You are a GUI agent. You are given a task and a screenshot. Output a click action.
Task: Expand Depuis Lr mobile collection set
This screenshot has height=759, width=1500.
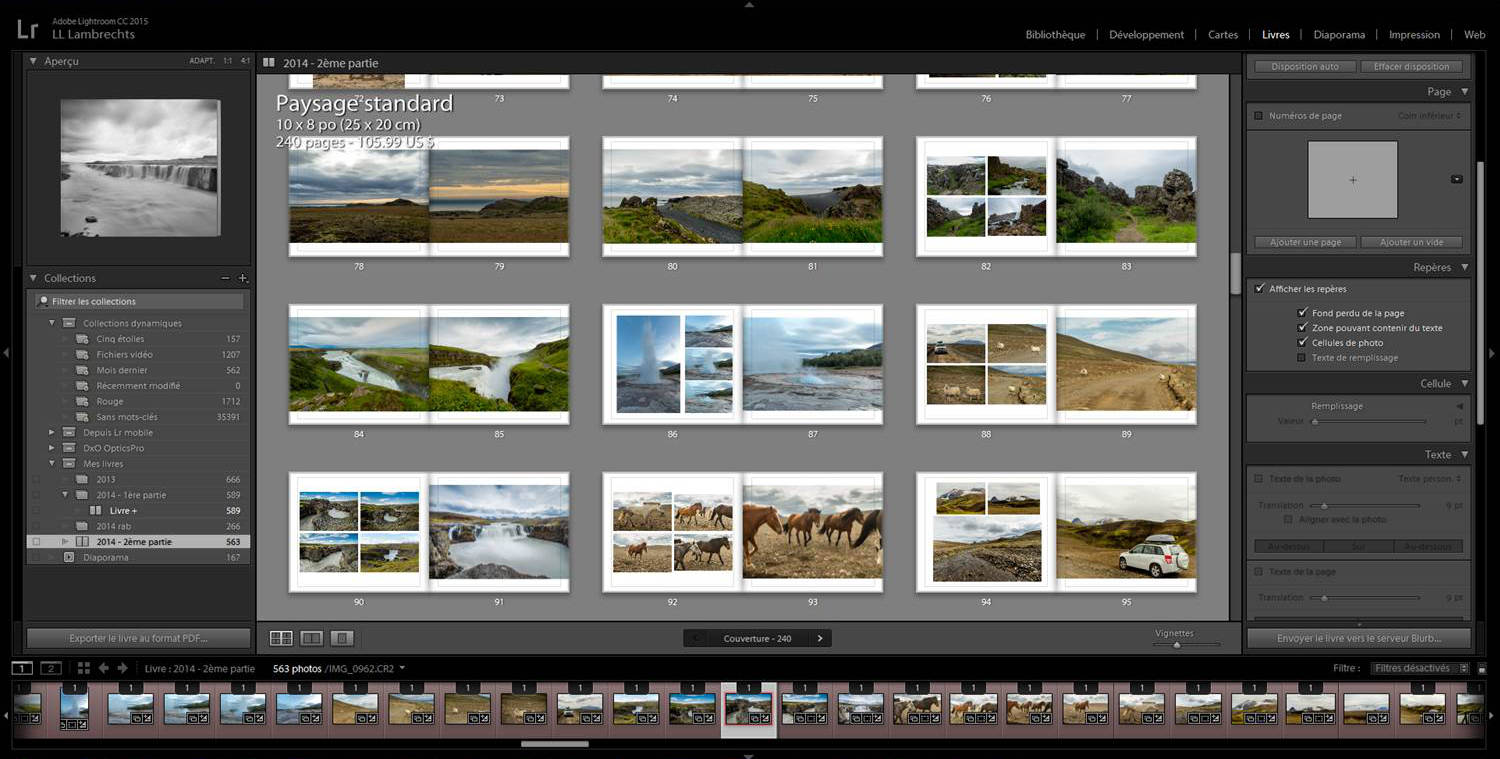coord(52,433)
